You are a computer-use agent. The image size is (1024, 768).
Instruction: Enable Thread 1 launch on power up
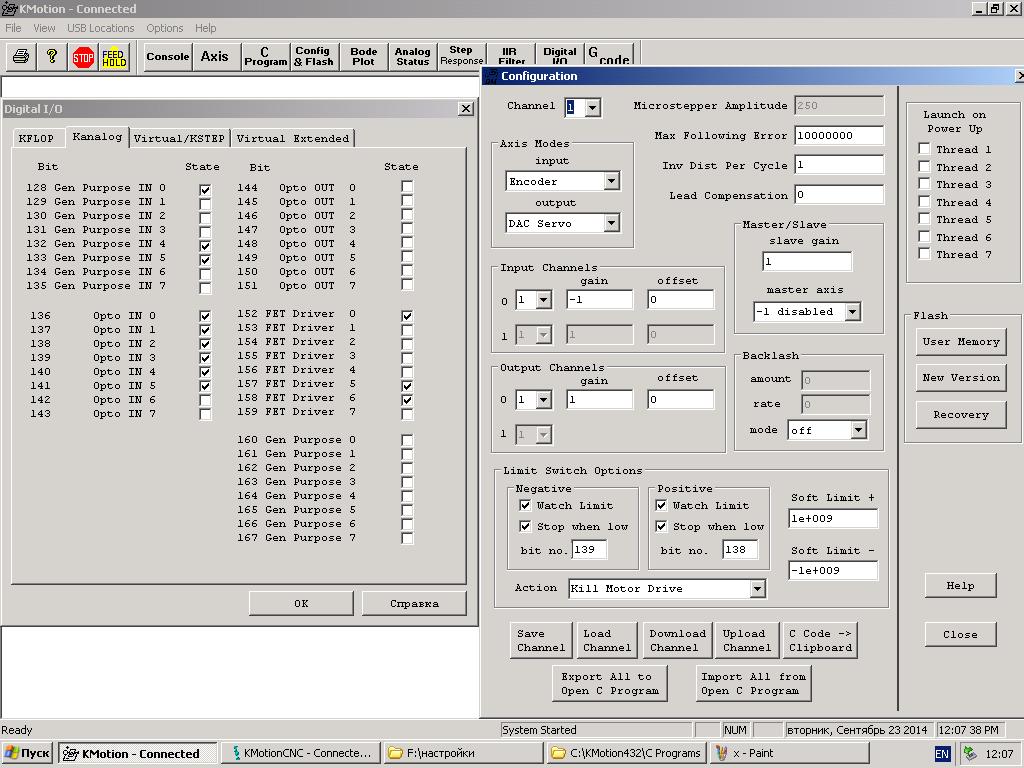tap(924, 150)
